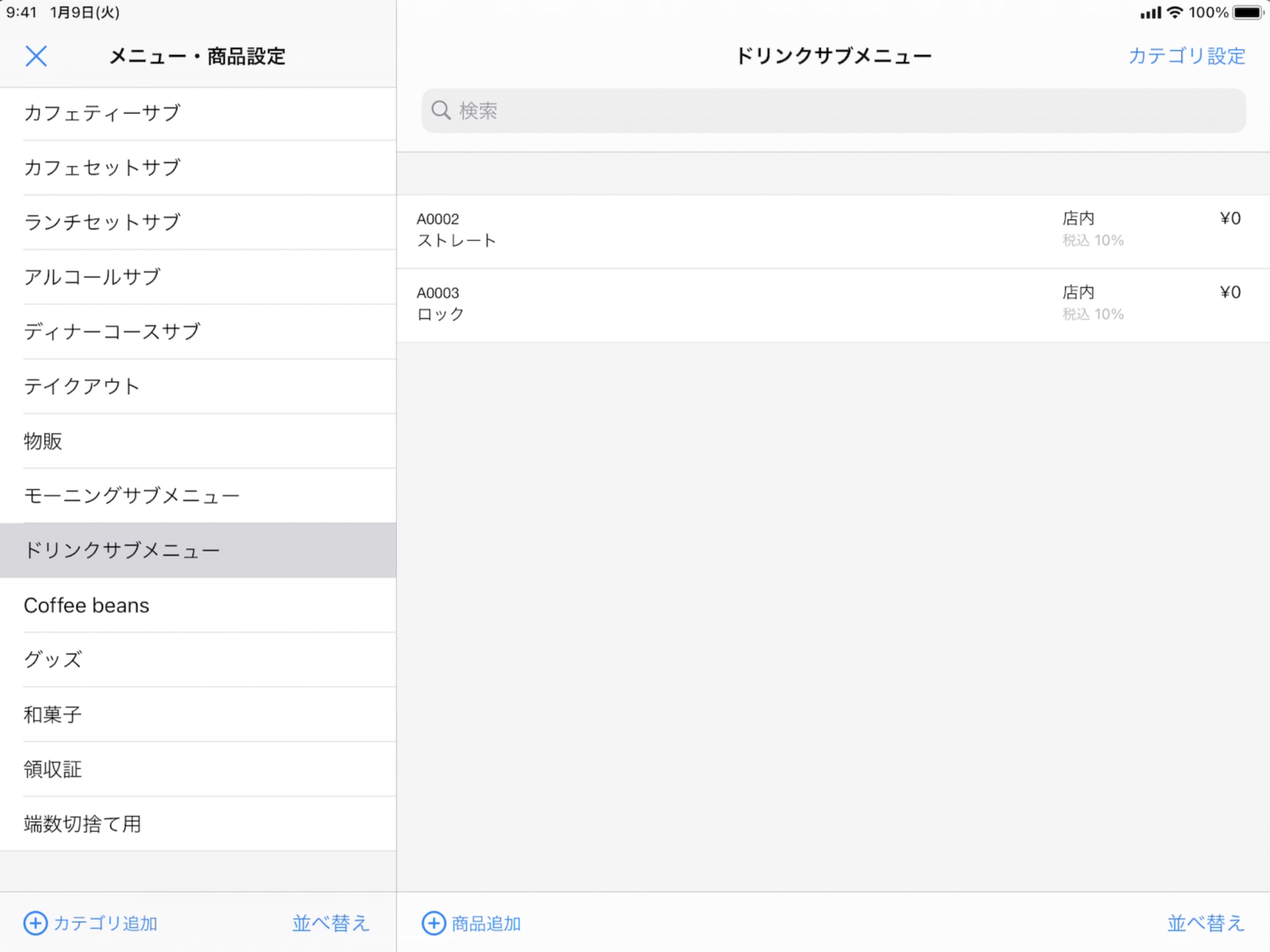Tap 税込 10% in the ロック row
Image resolution: width=1270 pixels, height=952 pixels.
coord(1093,314)
